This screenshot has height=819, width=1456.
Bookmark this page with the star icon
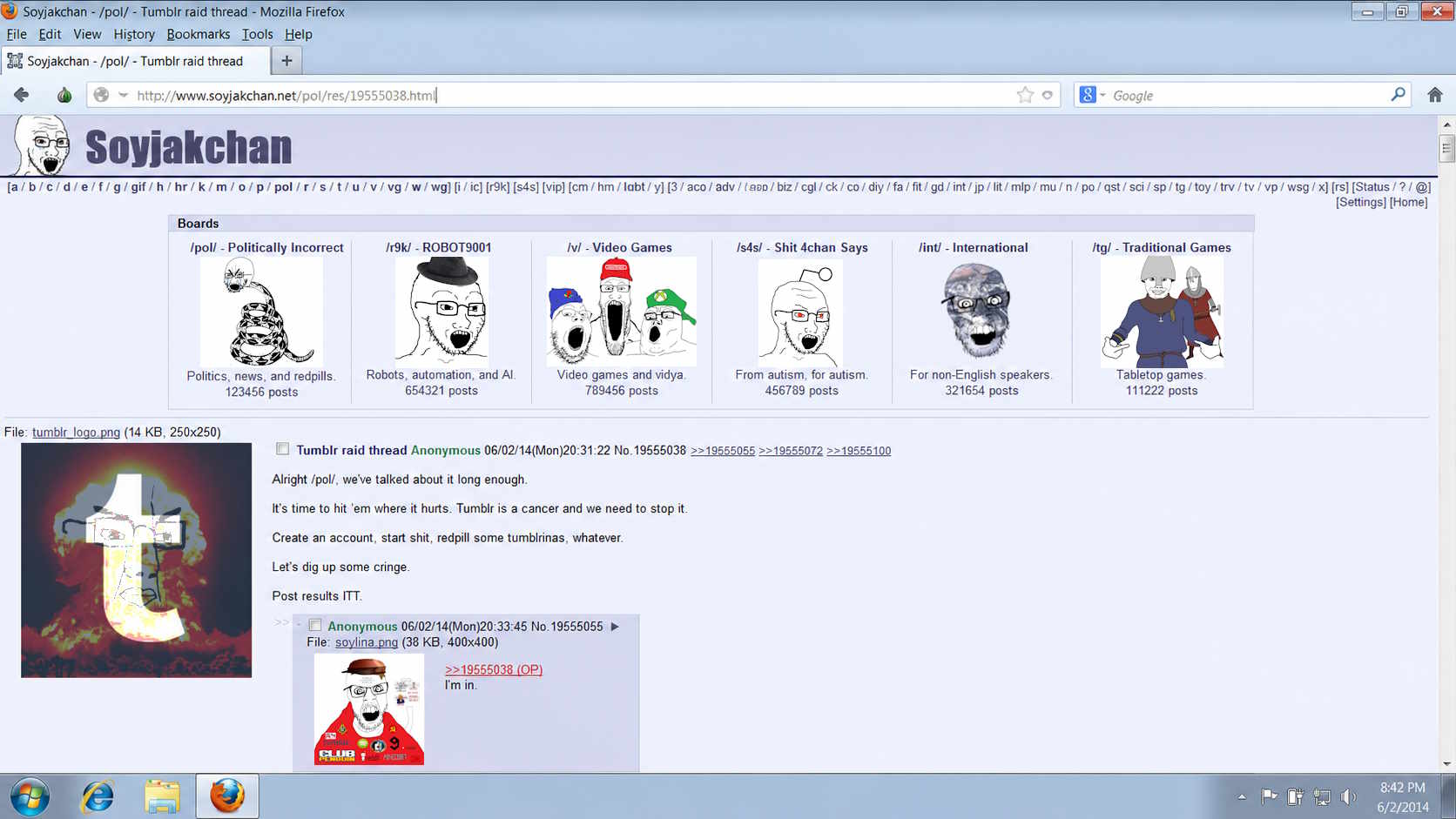1025,95
